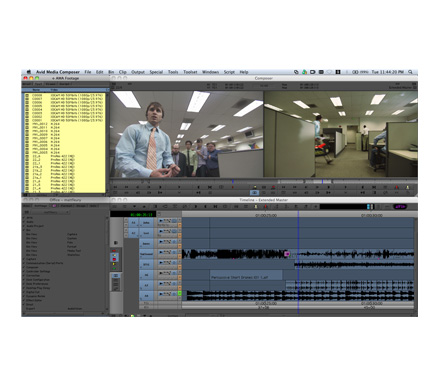Toggle the green solo button on track A8

click(180, 293)
